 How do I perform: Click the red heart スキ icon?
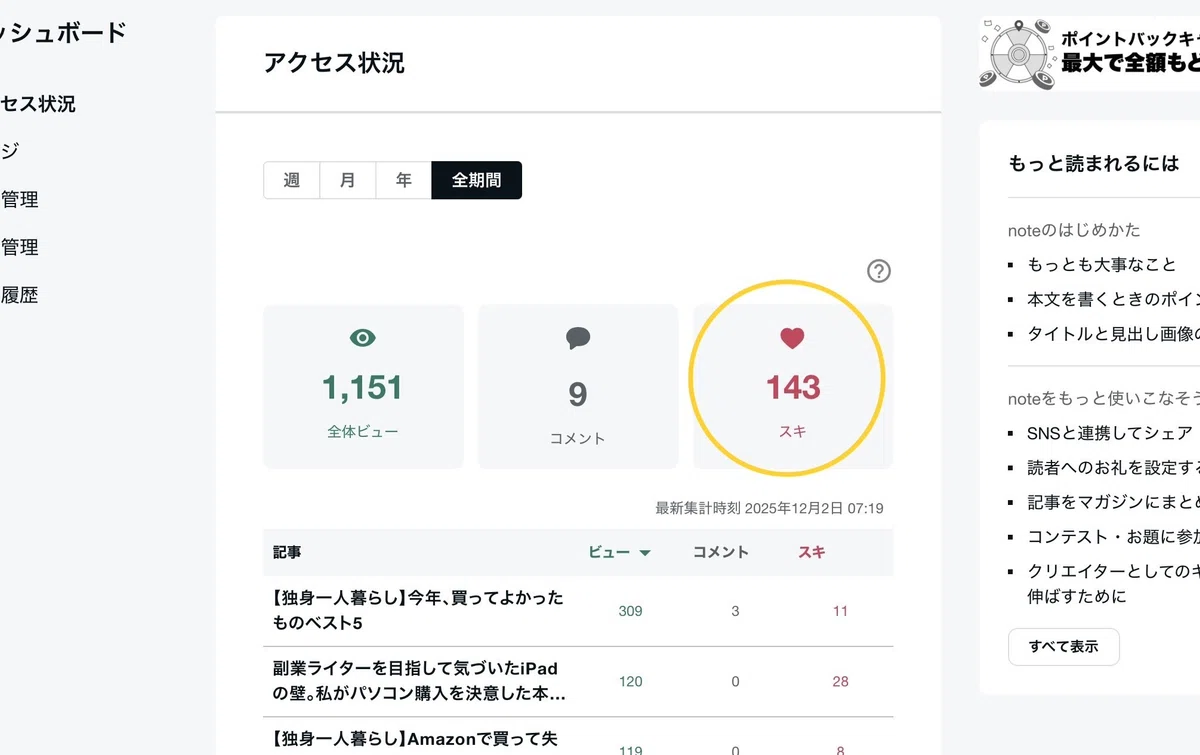792,338
